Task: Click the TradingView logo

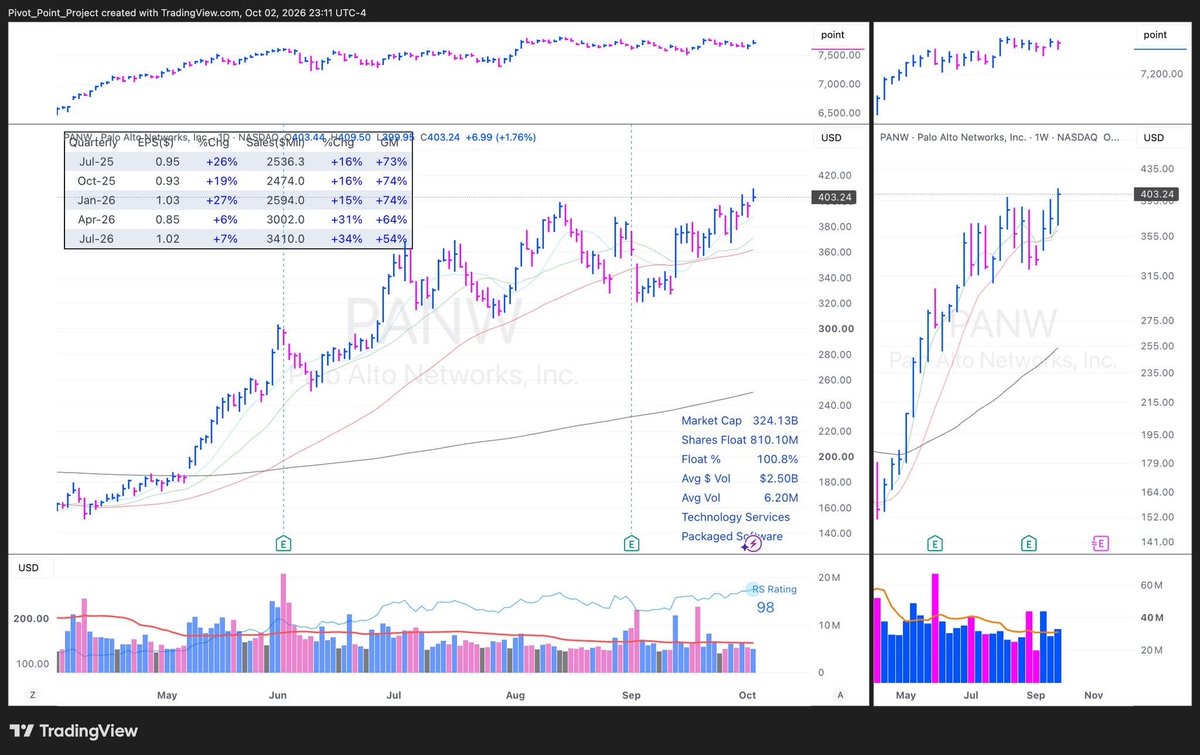Action: pos(74,731)
